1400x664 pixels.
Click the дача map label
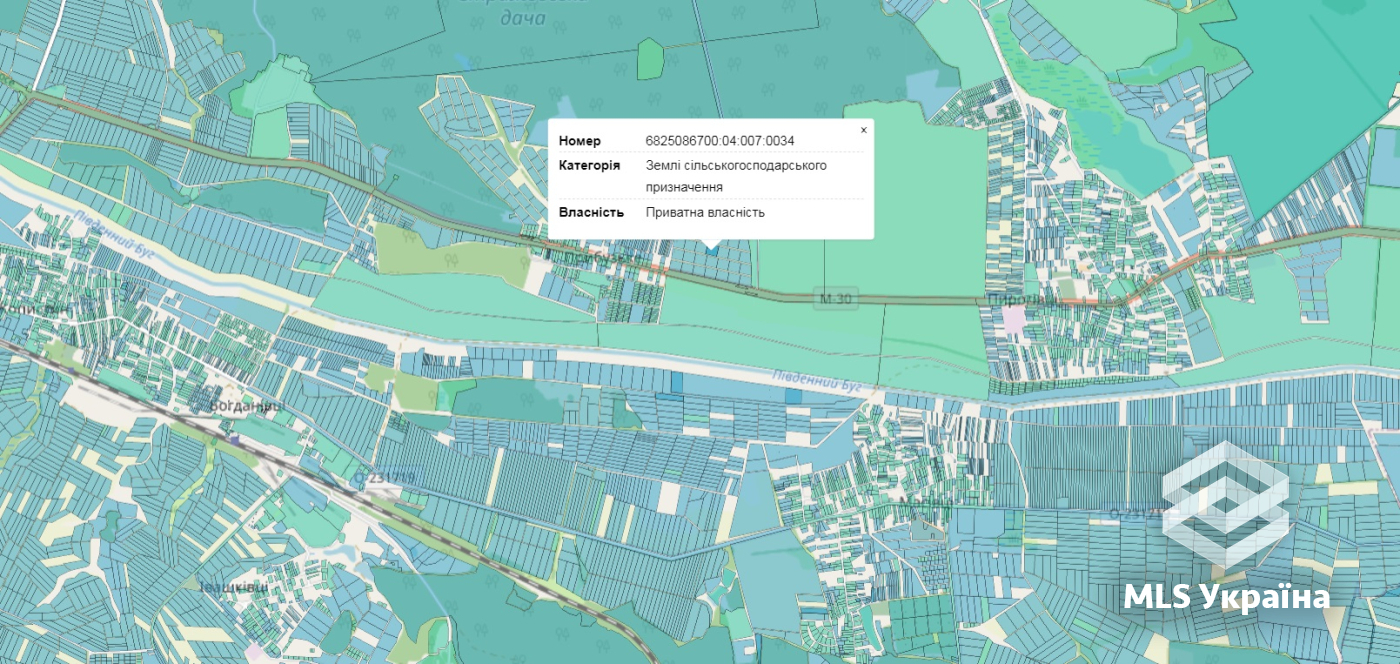[523, 18]
